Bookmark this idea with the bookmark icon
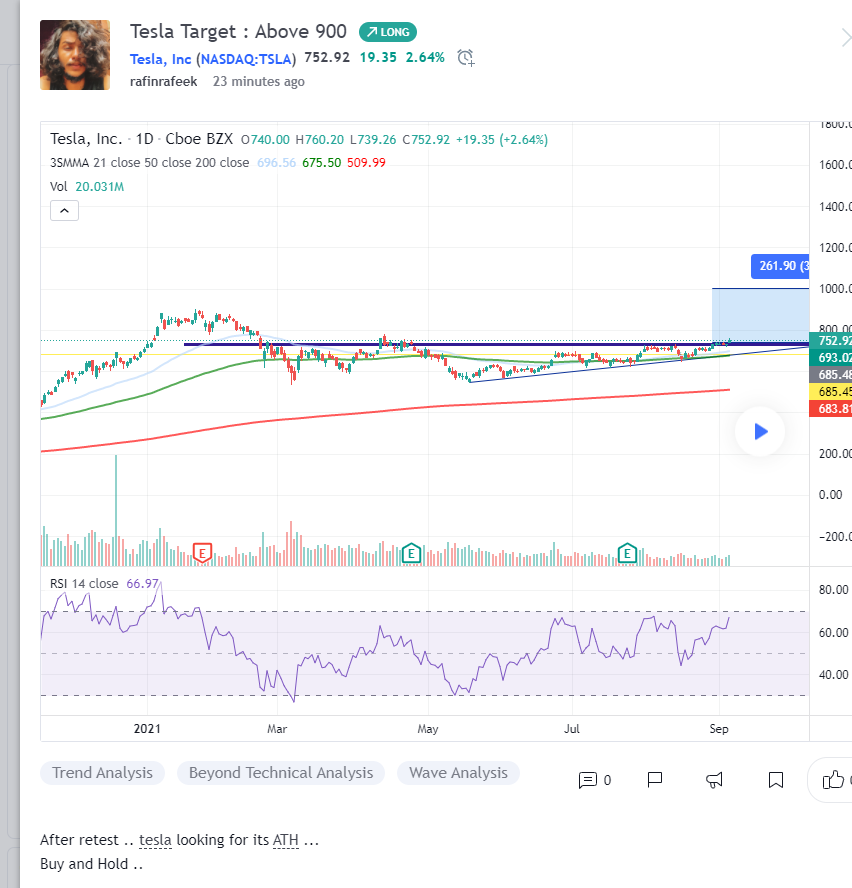This screenshot has width=852, height=888. click(776, 780)
